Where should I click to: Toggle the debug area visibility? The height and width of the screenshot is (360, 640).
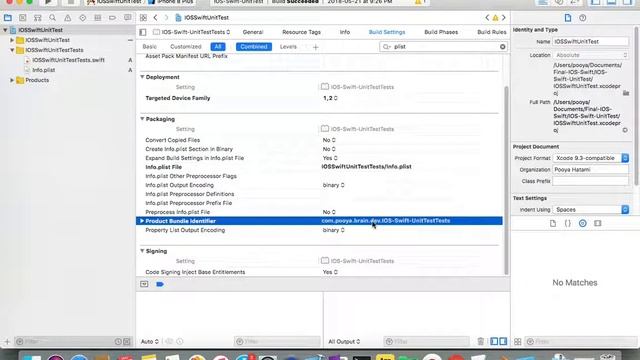coord(144,284)
